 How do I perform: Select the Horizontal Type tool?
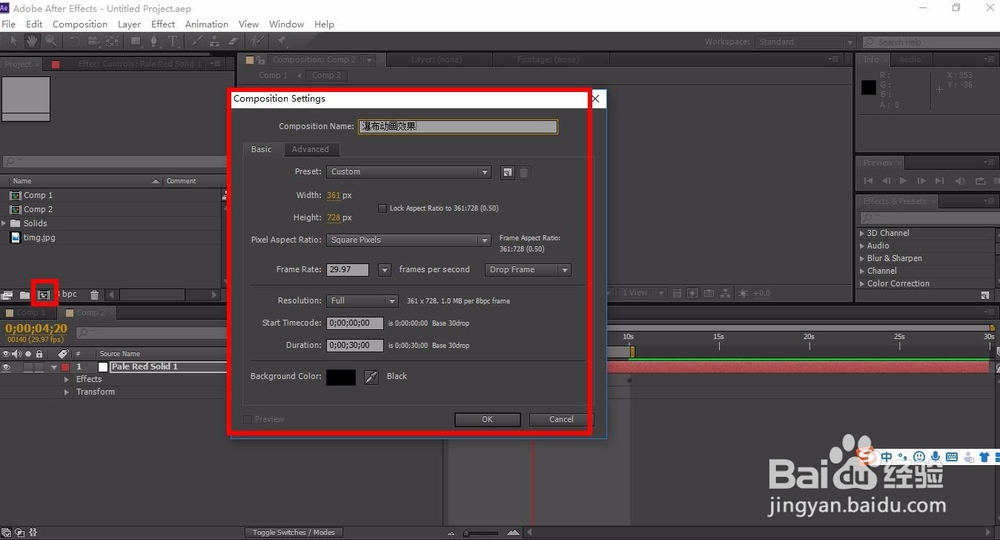pyautogui.click(x=173, y=41)
